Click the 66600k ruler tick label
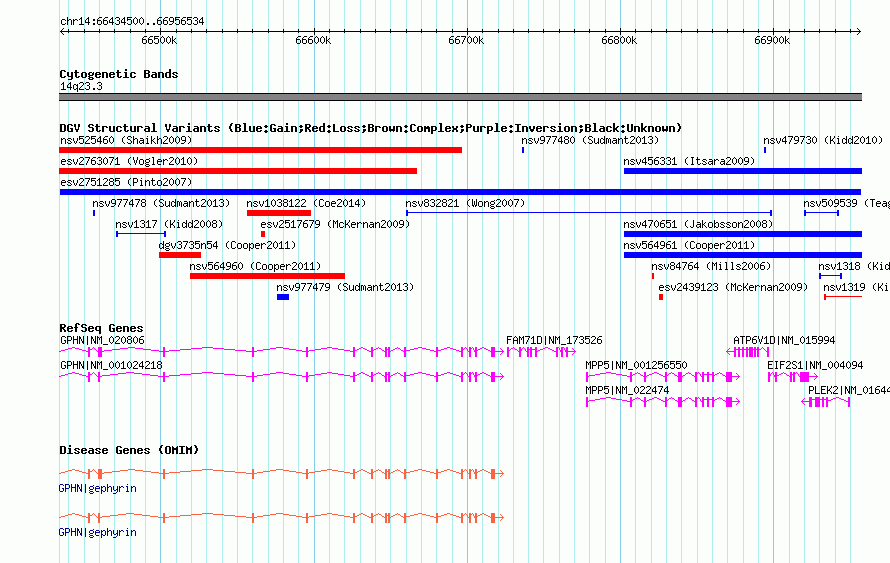Viewport: 890px width, 563px height. coord(313,40)
